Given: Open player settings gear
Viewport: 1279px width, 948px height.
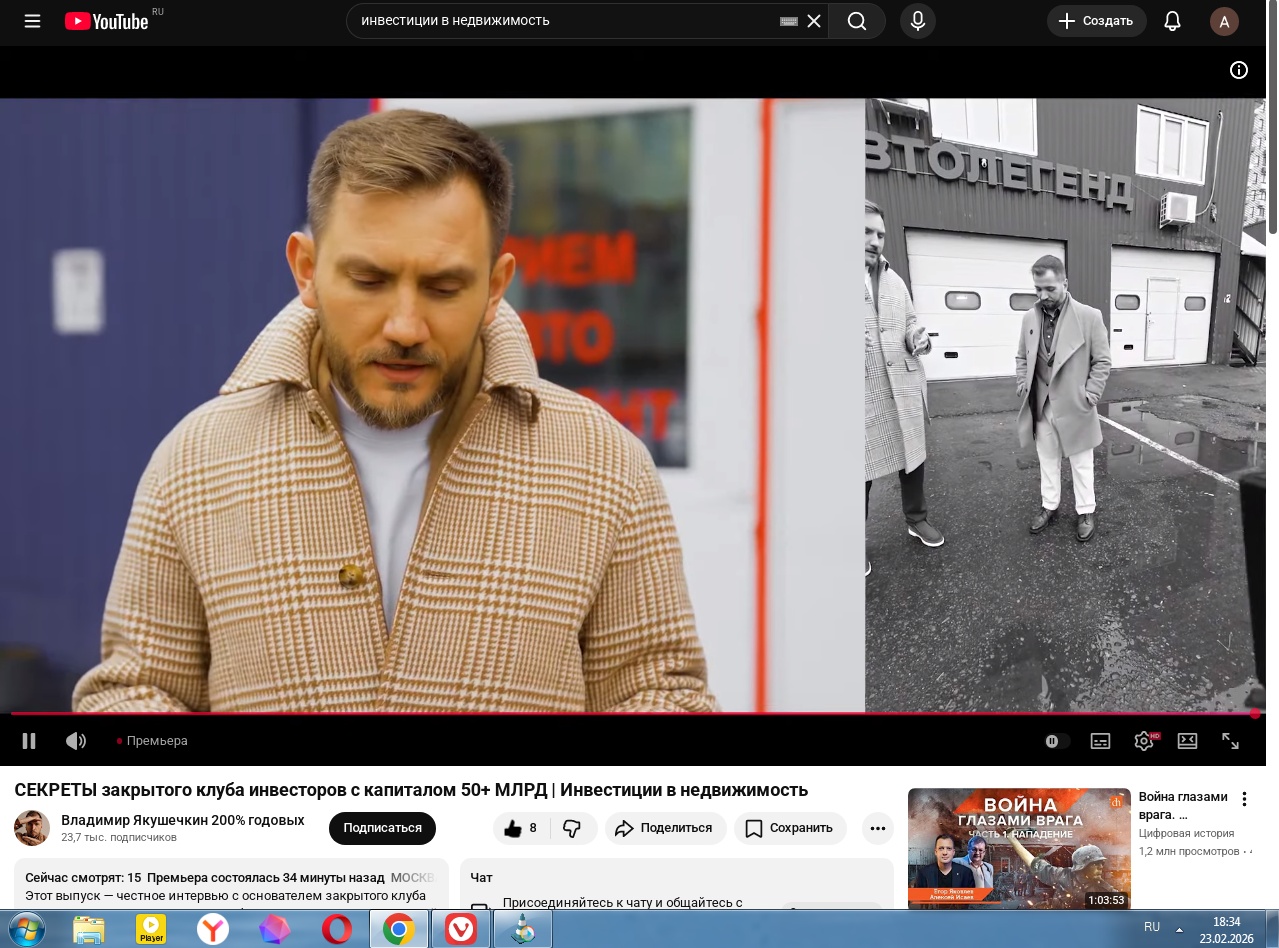Looking at the screenshot, I should [x=1144, y=741].
